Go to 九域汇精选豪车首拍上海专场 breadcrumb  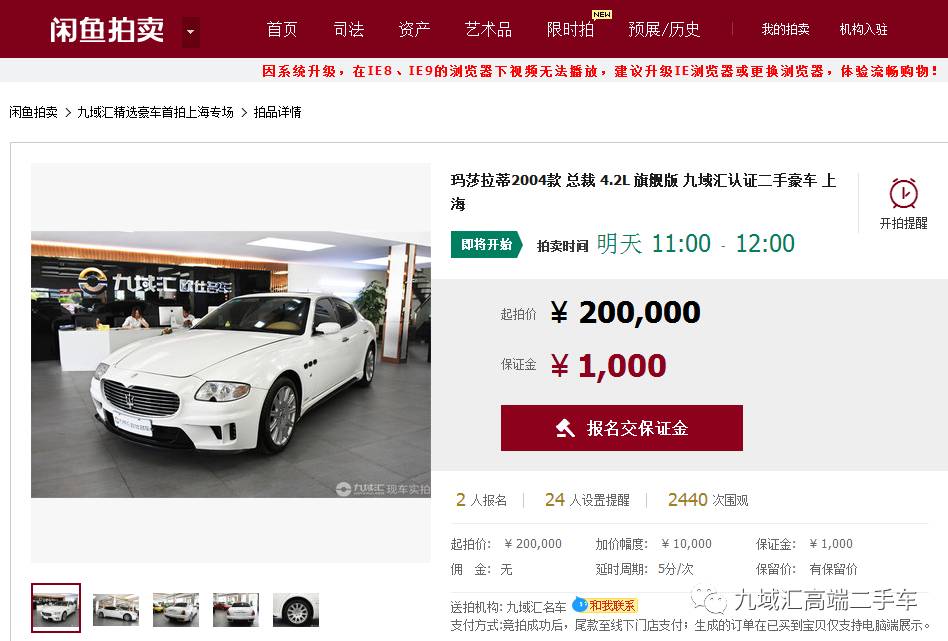pyautogui.click(x=155, y=112)
